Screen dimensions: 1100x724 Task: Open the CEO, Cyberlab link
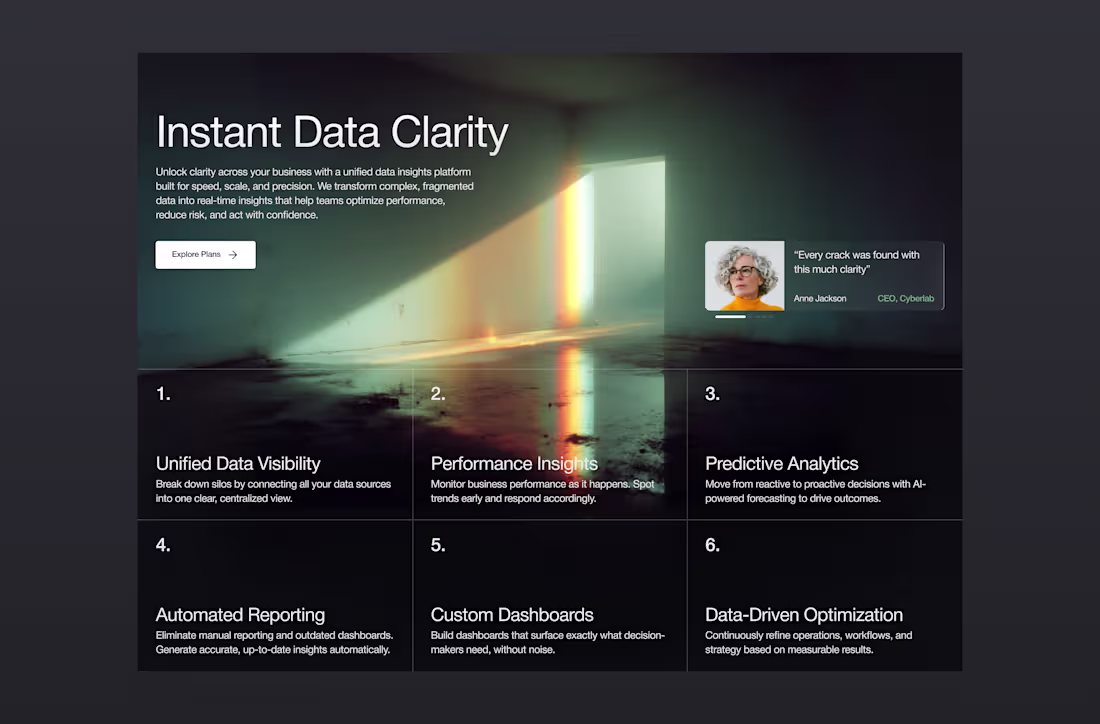(906, 298)
